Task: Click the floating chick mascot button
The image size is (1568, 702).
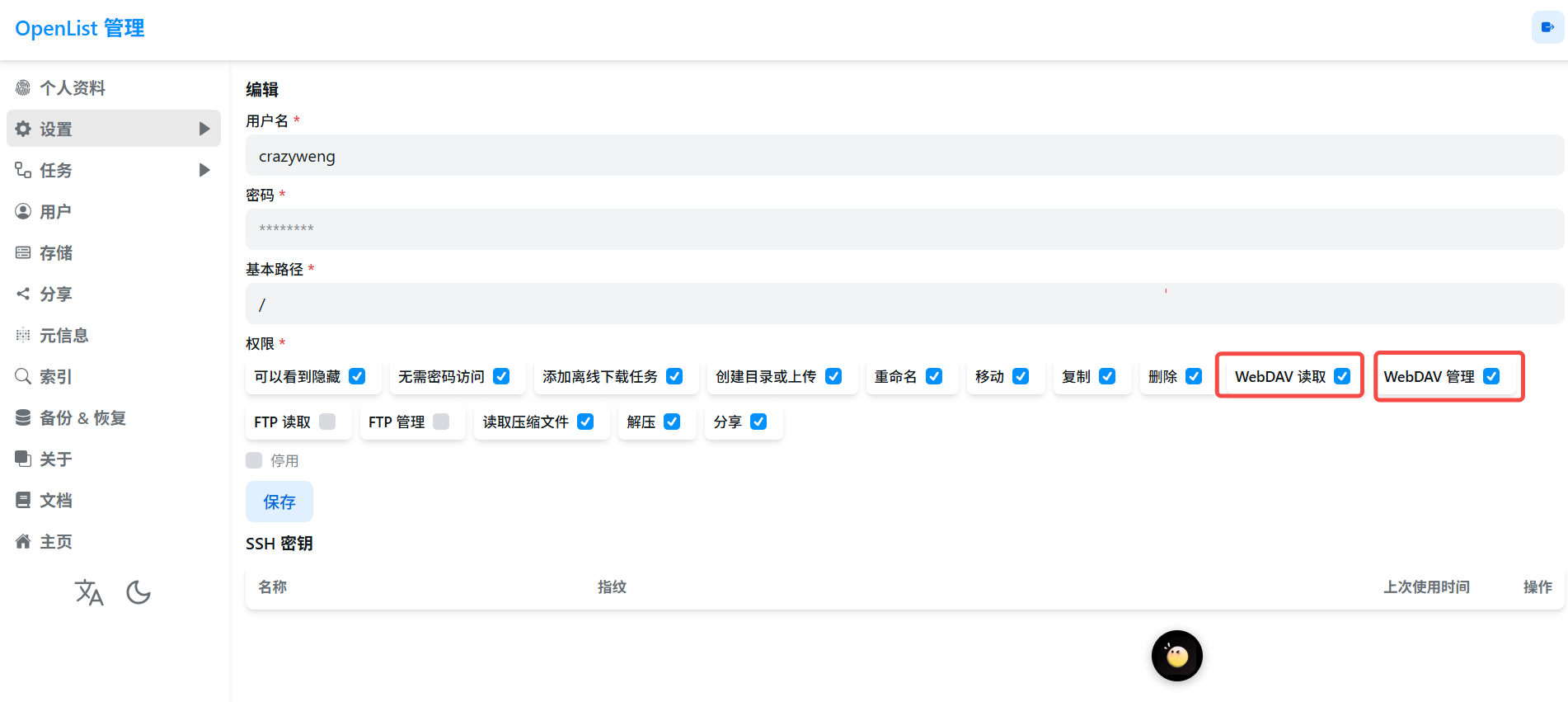Action: click(x=1176, y=656)
